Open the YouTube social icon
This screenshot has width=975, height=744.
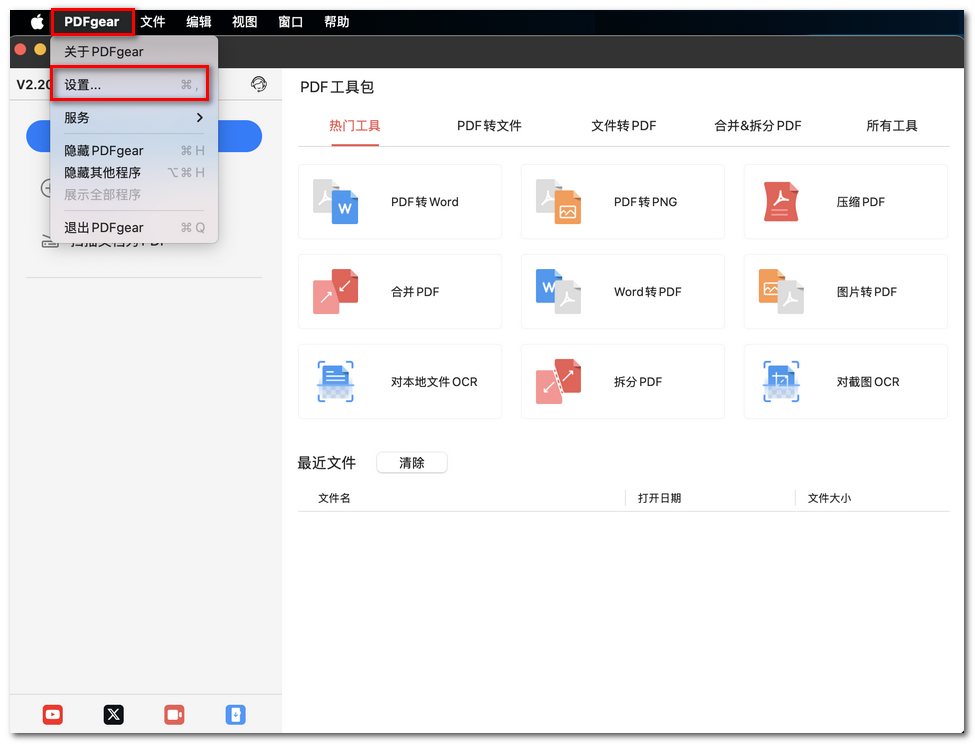pyautogui.click(x=52, y=715)
